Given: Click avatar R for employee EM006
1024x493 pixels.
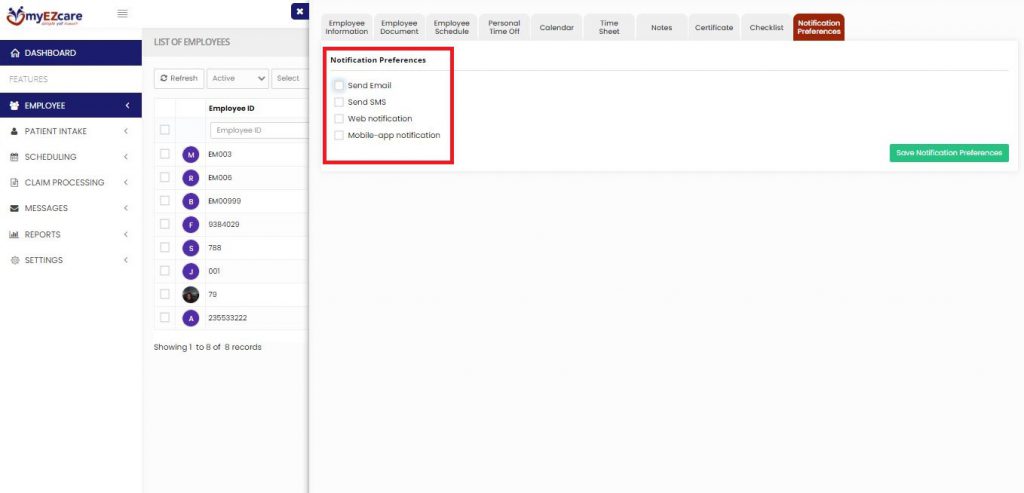Looking at the screenshot, I should tap(191, 178).
